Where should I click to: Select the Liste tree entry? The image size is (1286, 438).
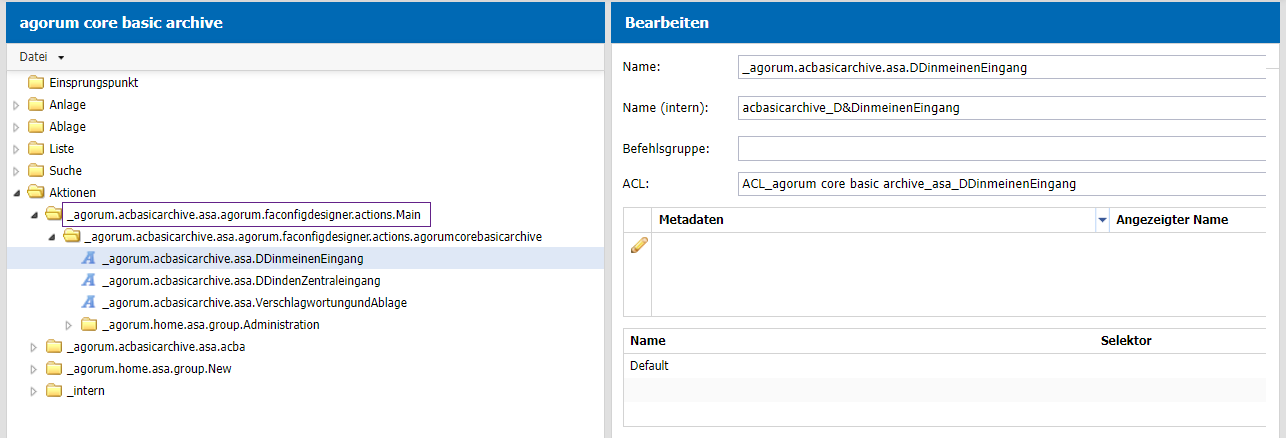pos(61,148)
